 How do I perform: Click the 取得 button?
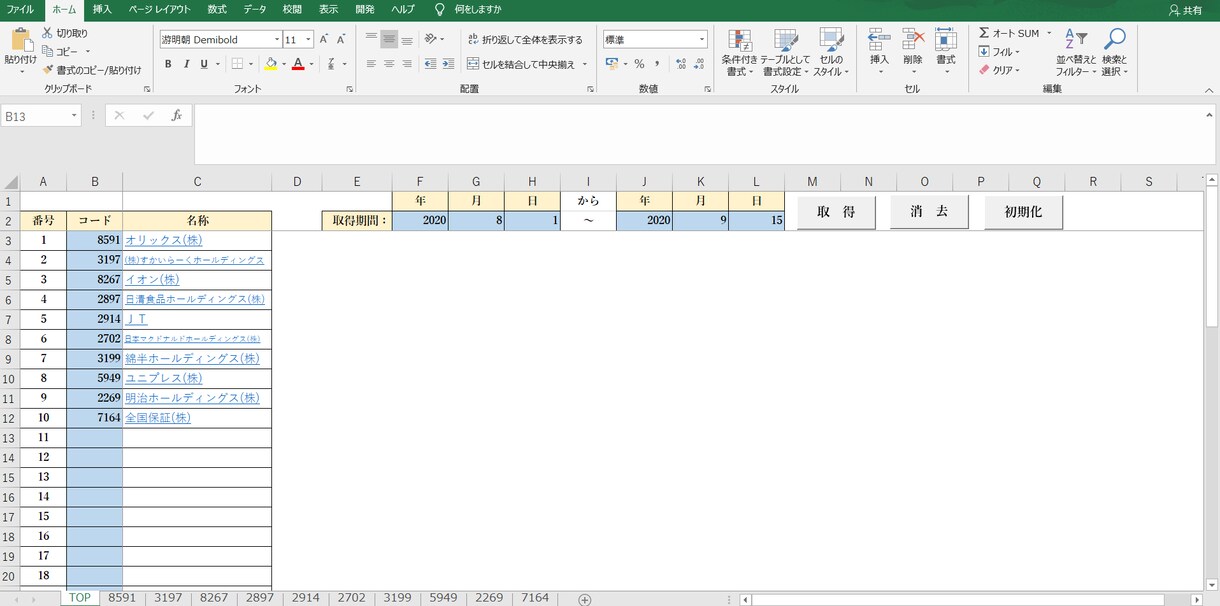point(836,212)
